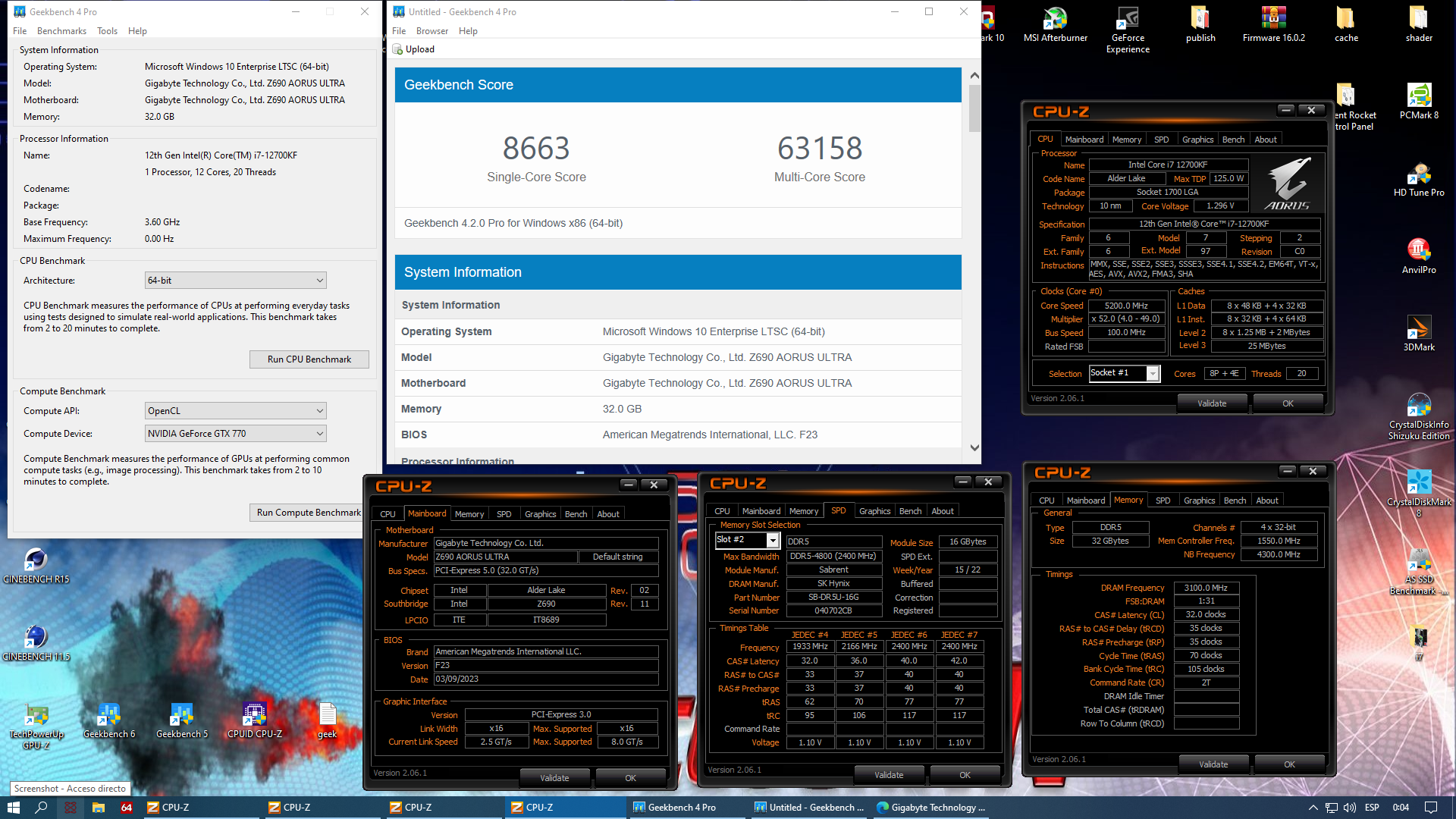Click OK in CPU-Z Mainboard window
This screenshot has width=1456, height=819.
630,778
